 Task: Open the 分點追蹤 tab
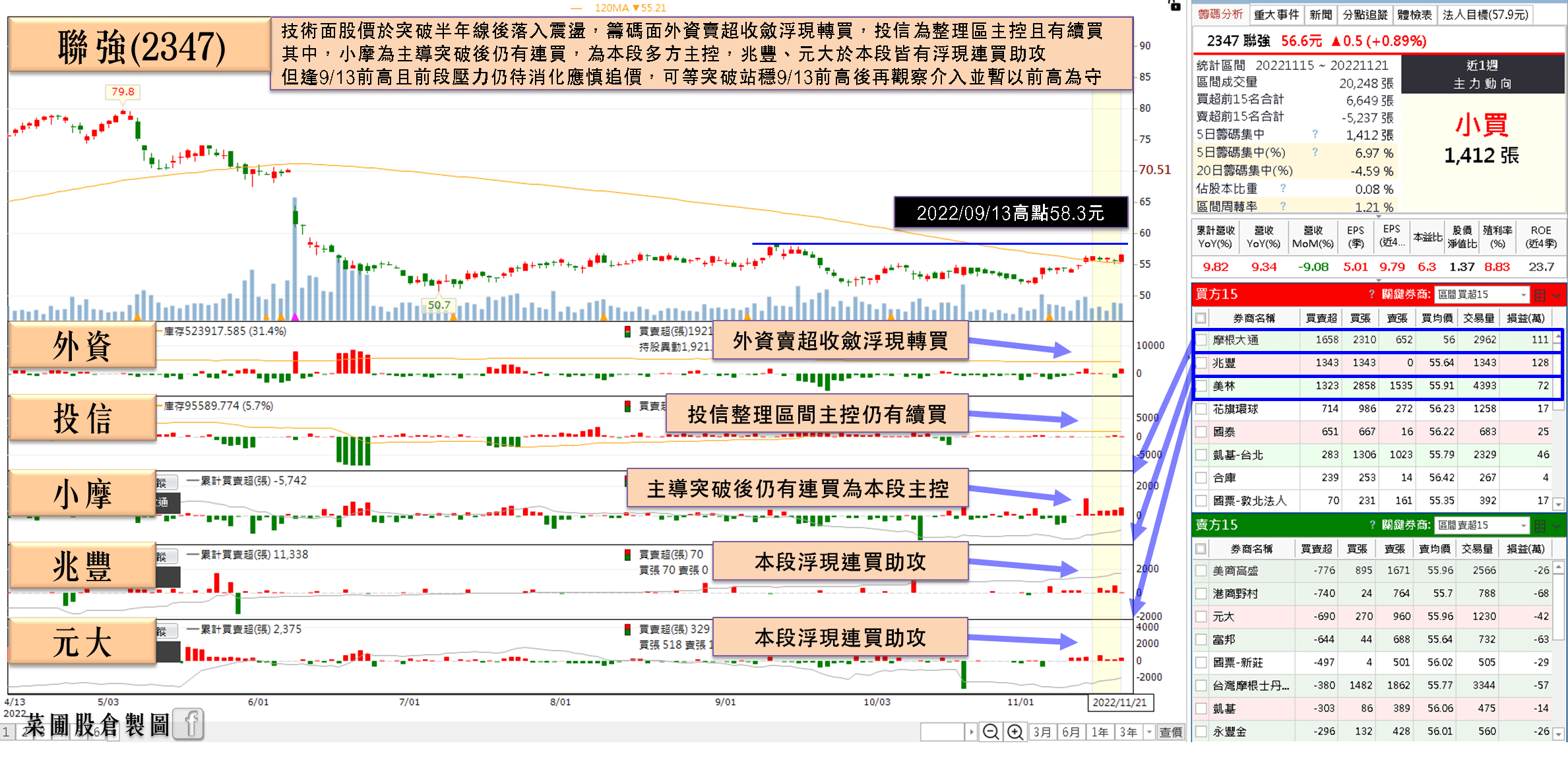pos(1365,15)
